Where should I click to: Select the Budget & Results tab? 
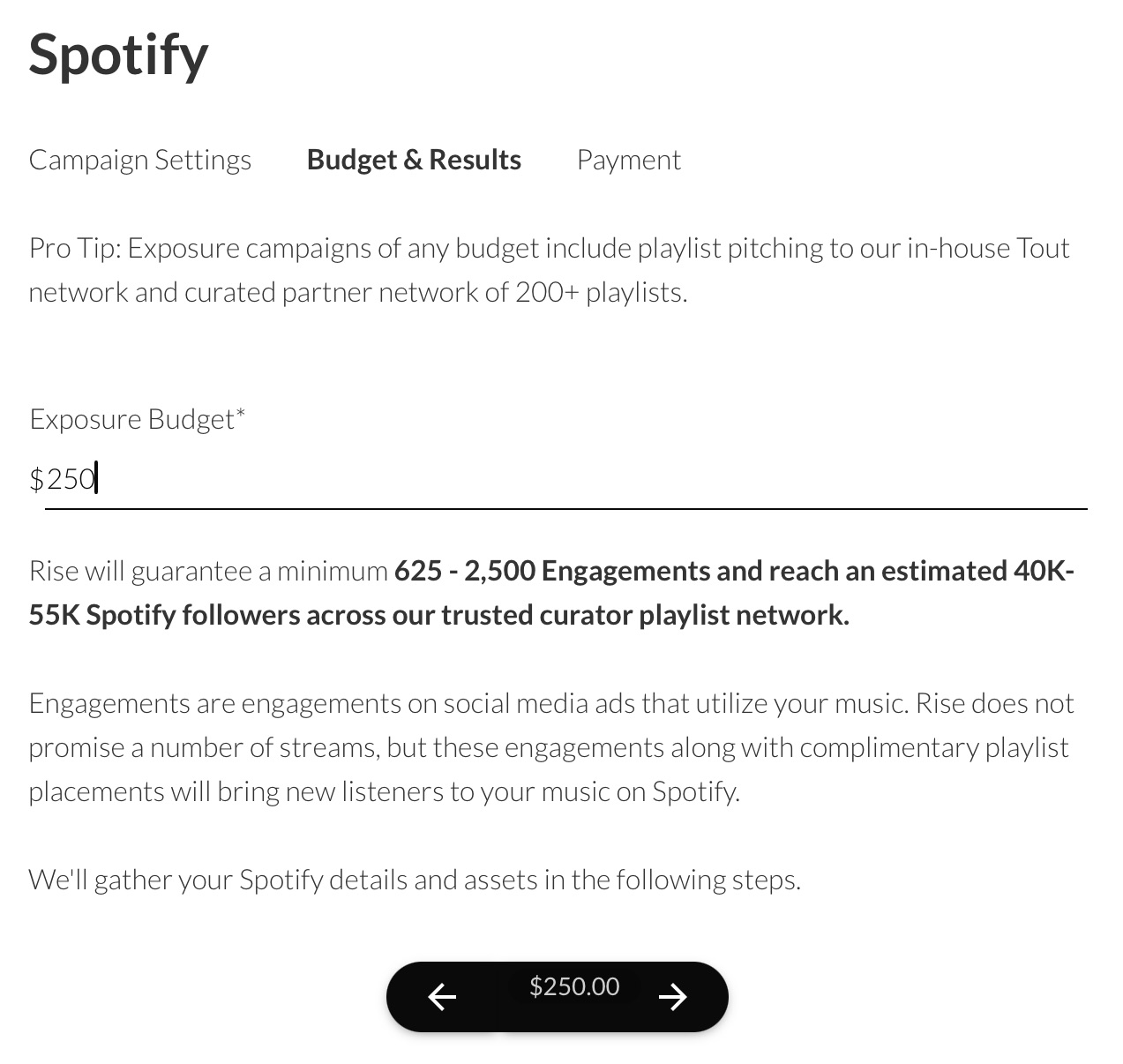tap(413, 160)
